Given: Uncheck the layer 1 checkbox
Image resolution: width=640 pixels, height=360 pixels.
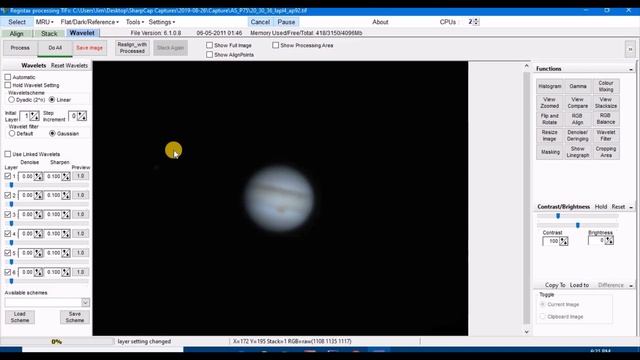Looking at the screenshot, I should click(x=8, y=176).
